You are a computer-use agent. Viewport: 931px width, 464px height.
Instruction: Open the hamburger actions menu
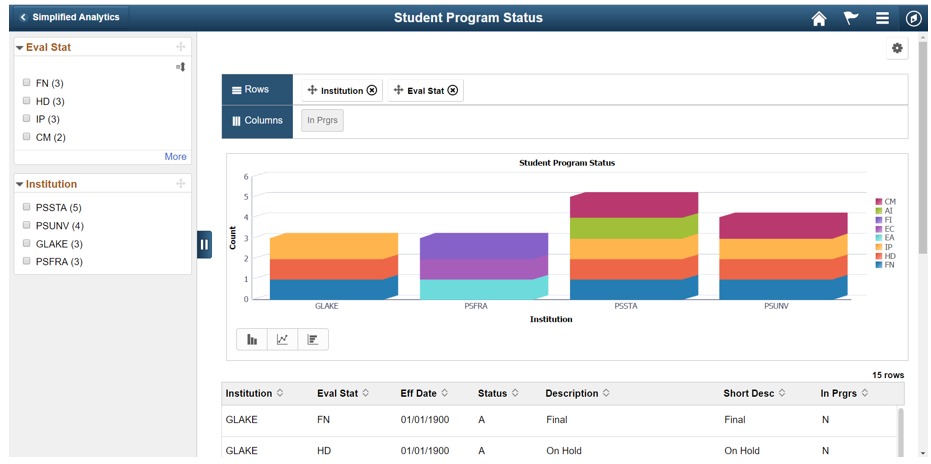881,18
